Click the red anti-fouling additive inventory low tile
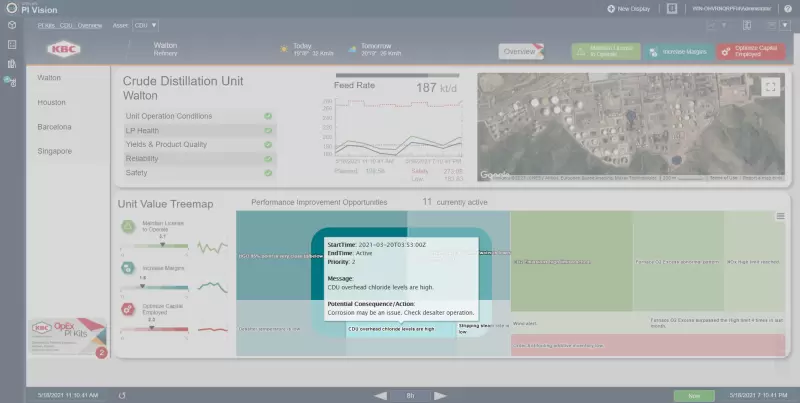 [x=648, y=345]
